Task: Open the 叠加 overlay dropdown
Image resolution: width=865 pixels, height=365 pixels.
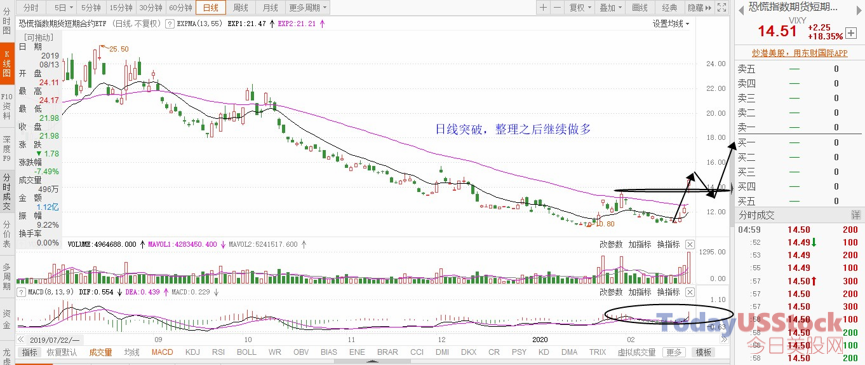Action: tap(610, 7)
